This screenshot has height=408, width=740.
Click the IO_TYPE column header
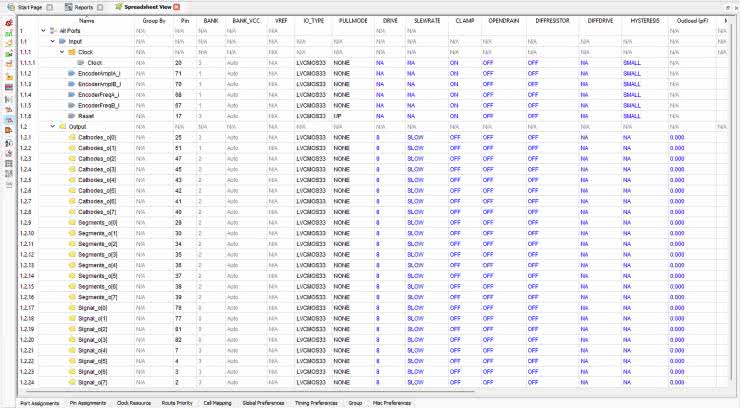pyautogui.click(x=314, y=19)
